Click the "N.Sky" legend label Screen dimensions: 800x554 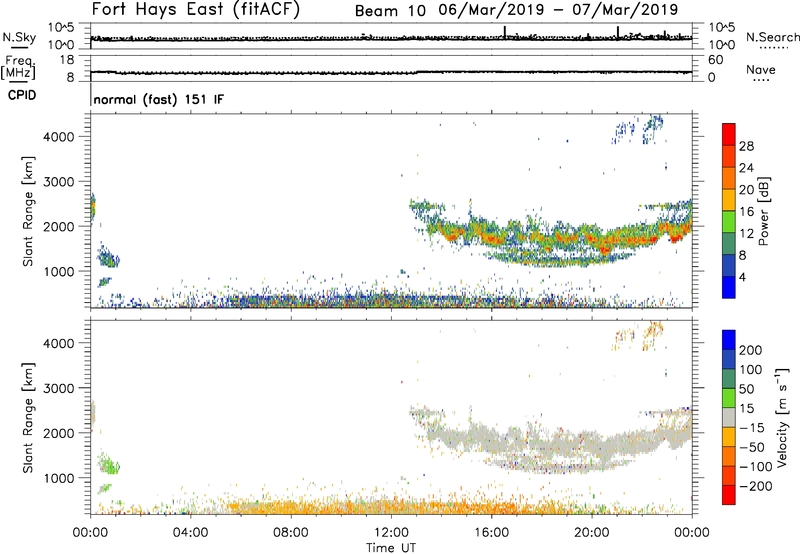tap(19, 37)
